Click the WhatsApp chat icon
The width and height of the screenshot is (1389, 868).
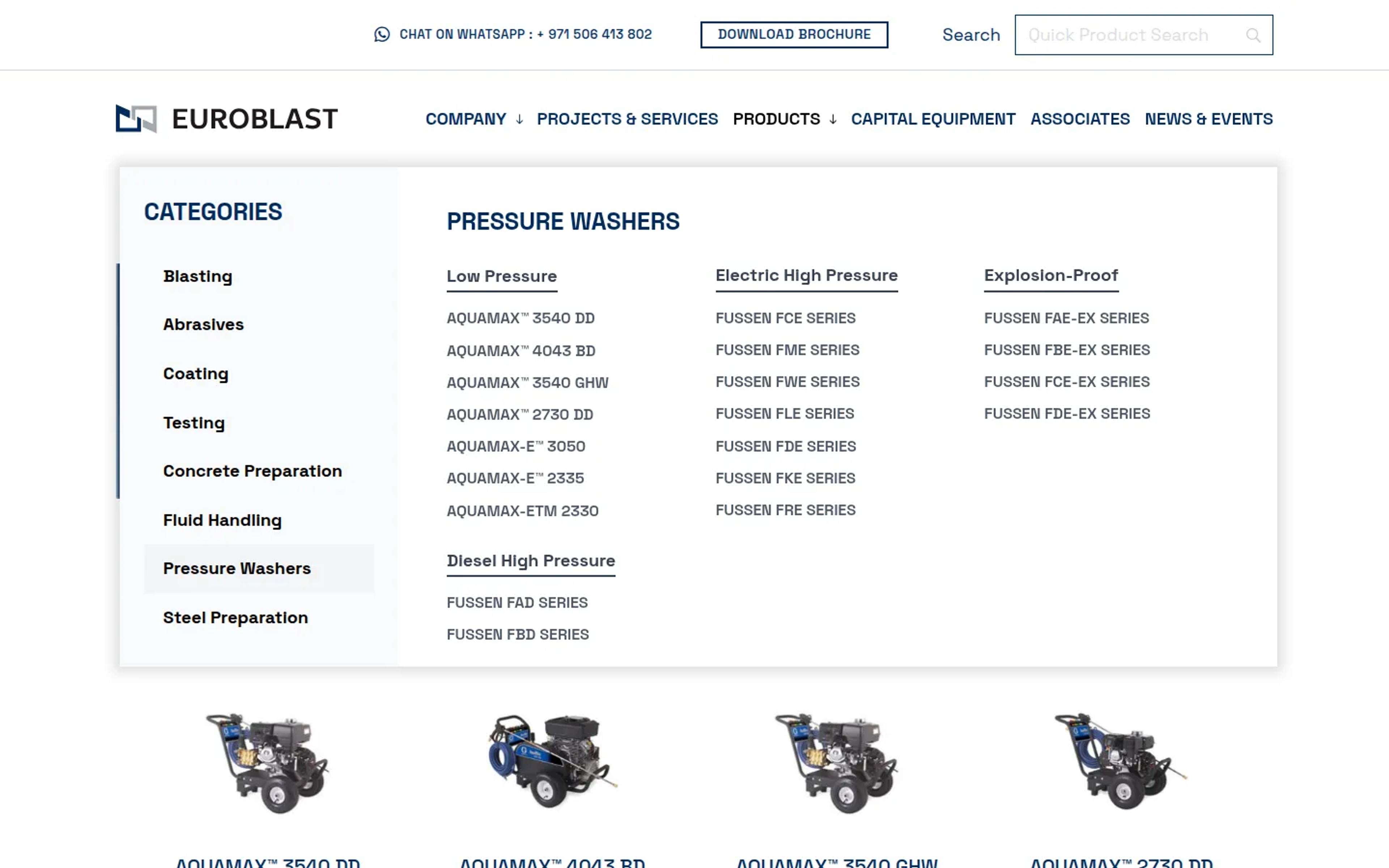point(382,34)
